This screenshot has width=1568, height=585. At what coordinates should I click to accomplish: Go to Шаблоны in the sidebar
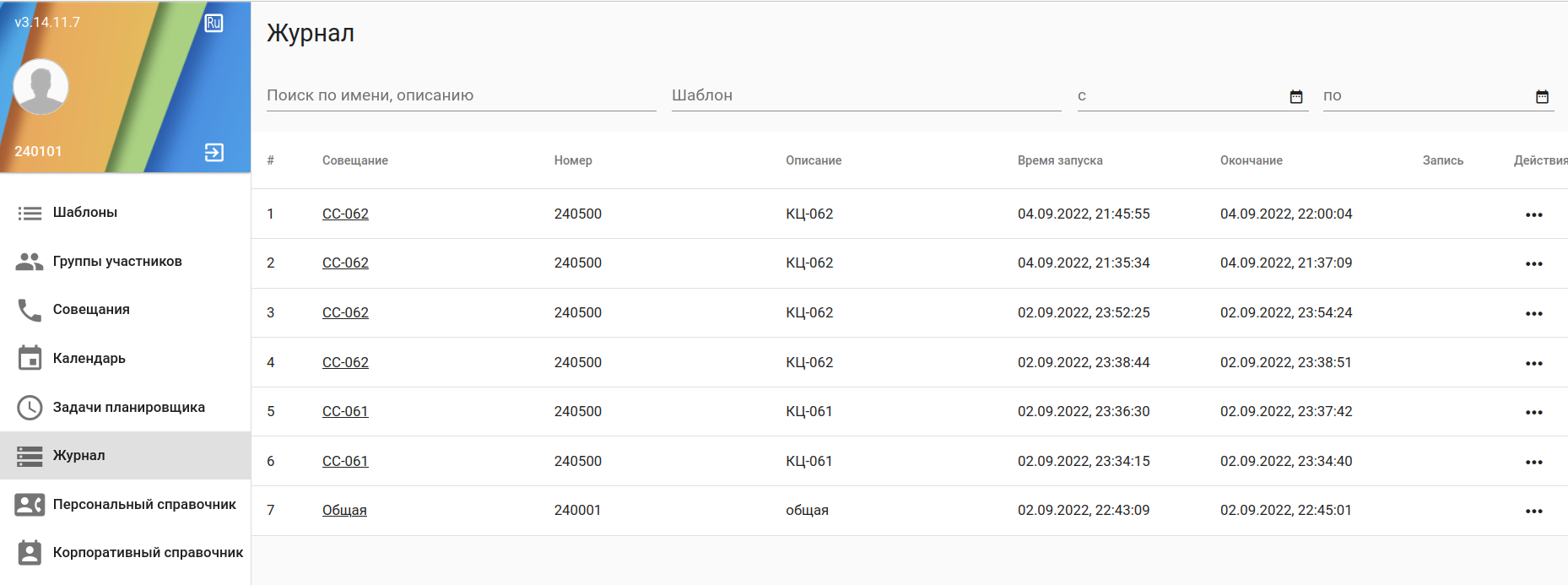[84, 213]
